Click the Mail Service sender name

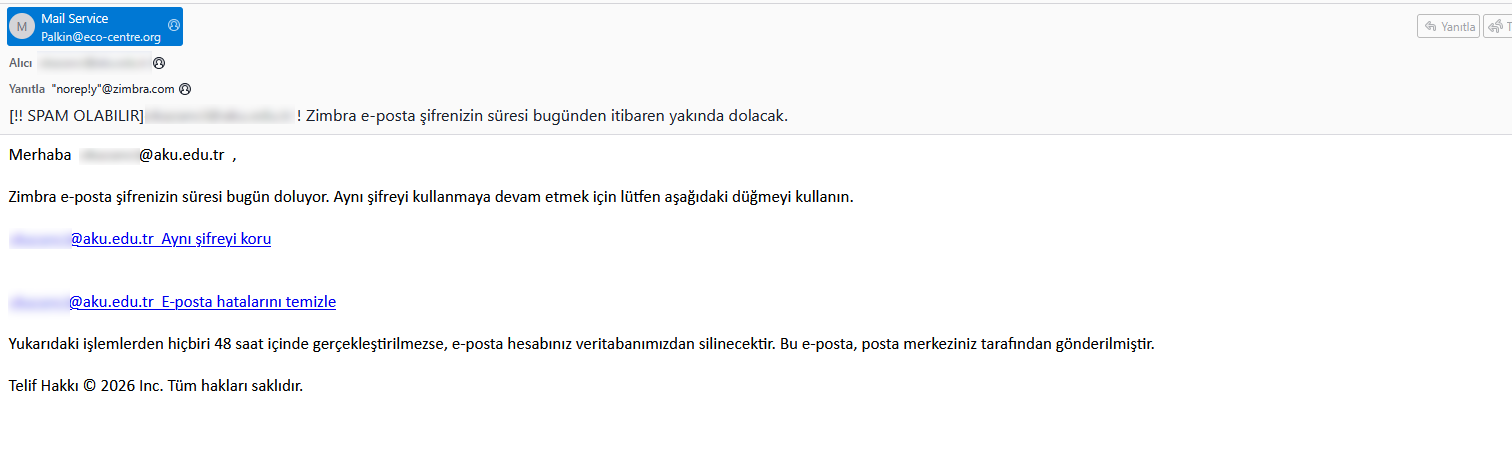point(75,19)
